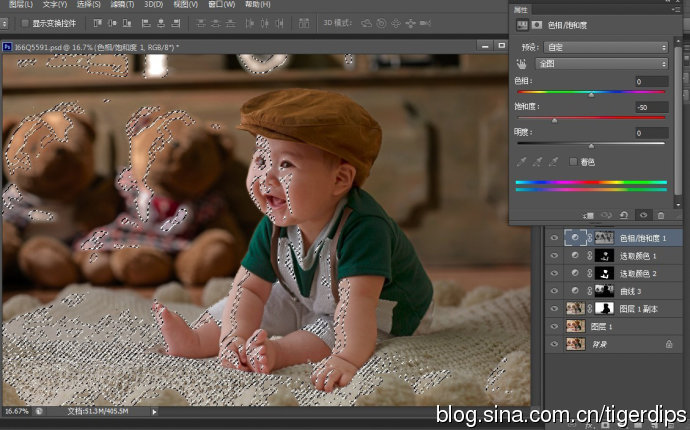
Task: Click the add-to-sample eyedropper icon
Action: click(x=537, y=162)
